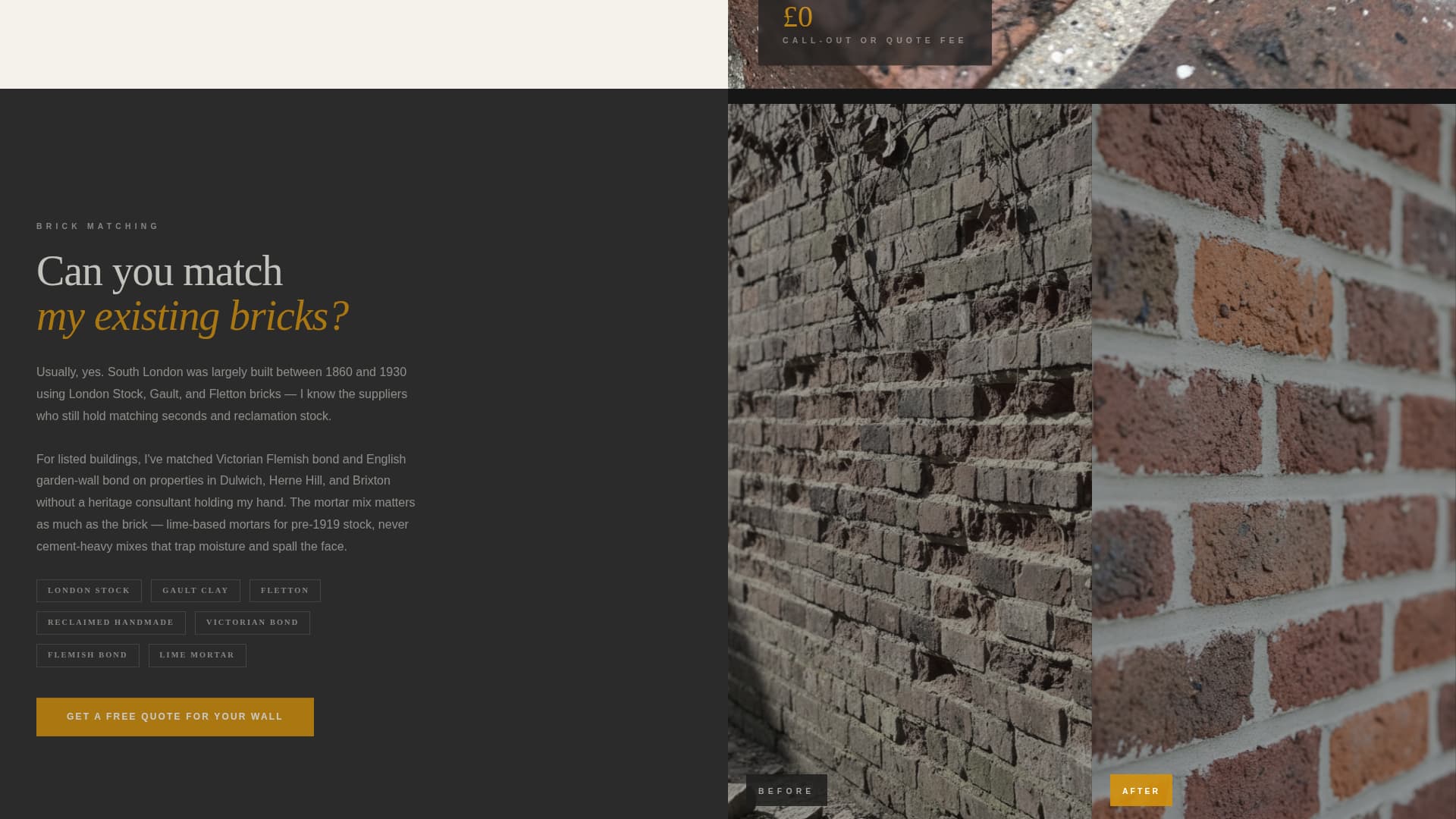This screenshot has height=819, width=1456.
Task: Select the Fletton tag
Action: click(x=285, y=591)
